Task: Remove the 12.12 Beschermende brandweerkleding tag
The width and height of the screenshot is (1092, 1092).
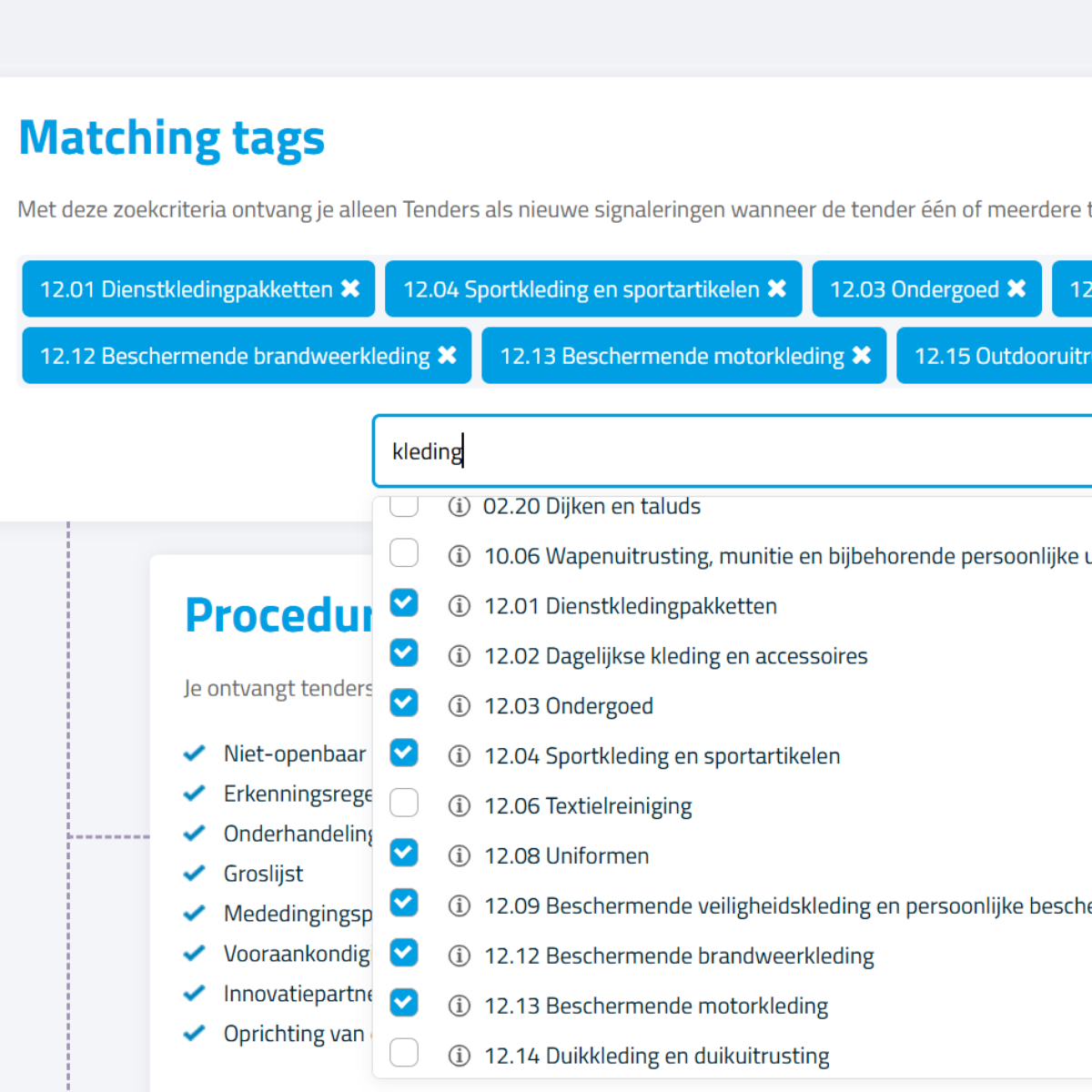Action: click(x=447, y=356)
